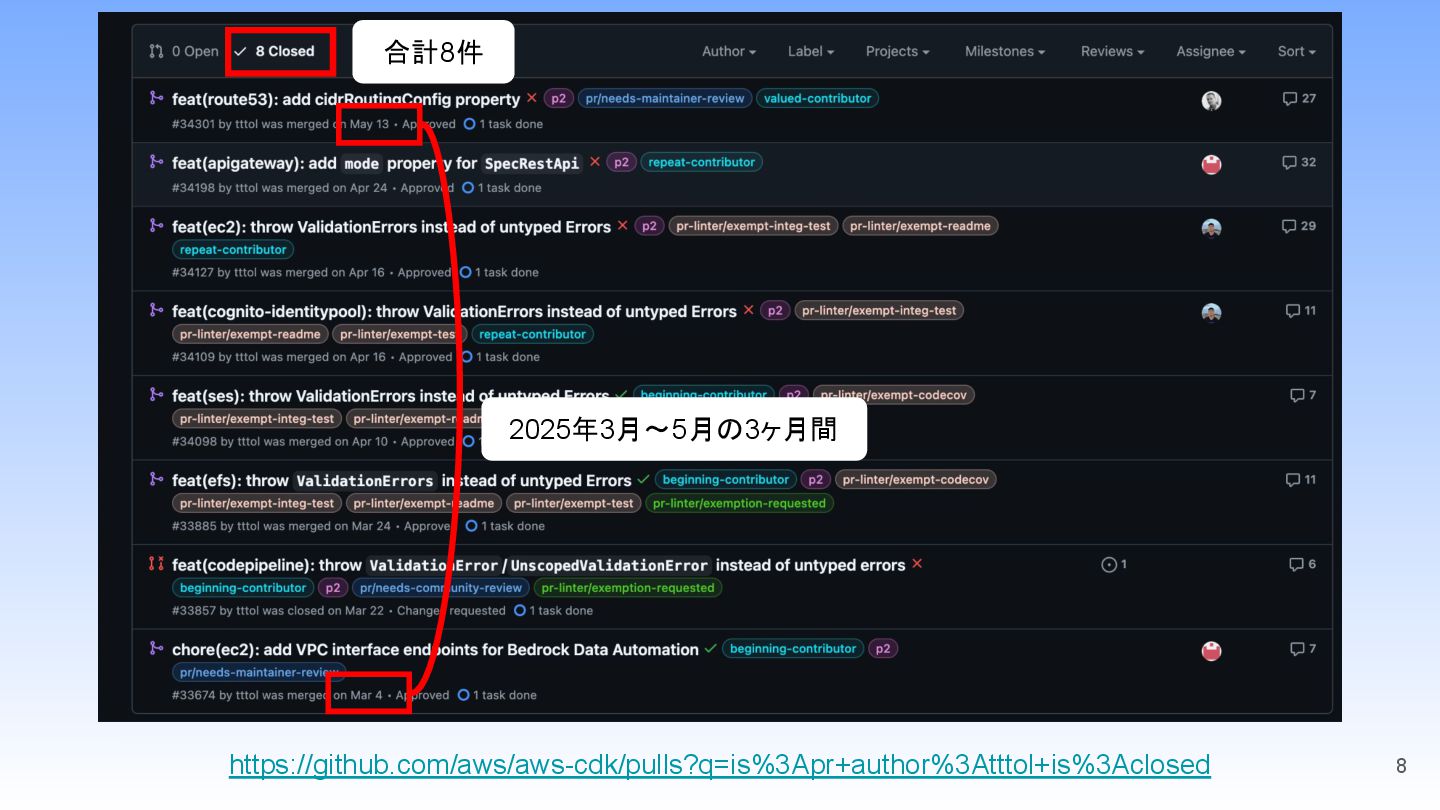The width and height of the screenshot is (1440, 810).
Task: Click failed checks X on feat(codepipeline) PR
Action: click(x=917, y=564)
